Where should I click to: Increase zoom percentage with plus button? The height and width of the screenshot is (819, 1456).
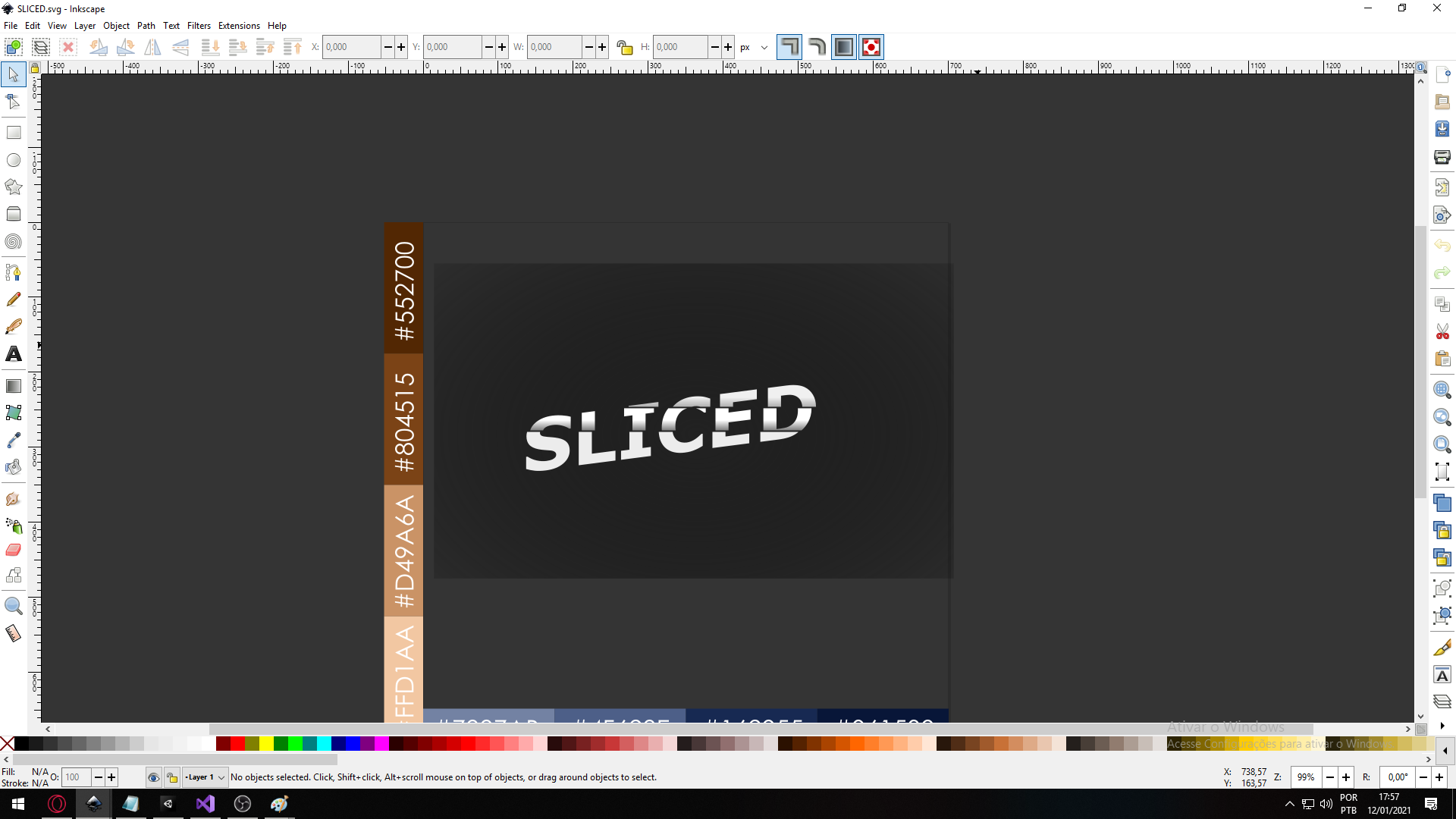pos(1346,777)
